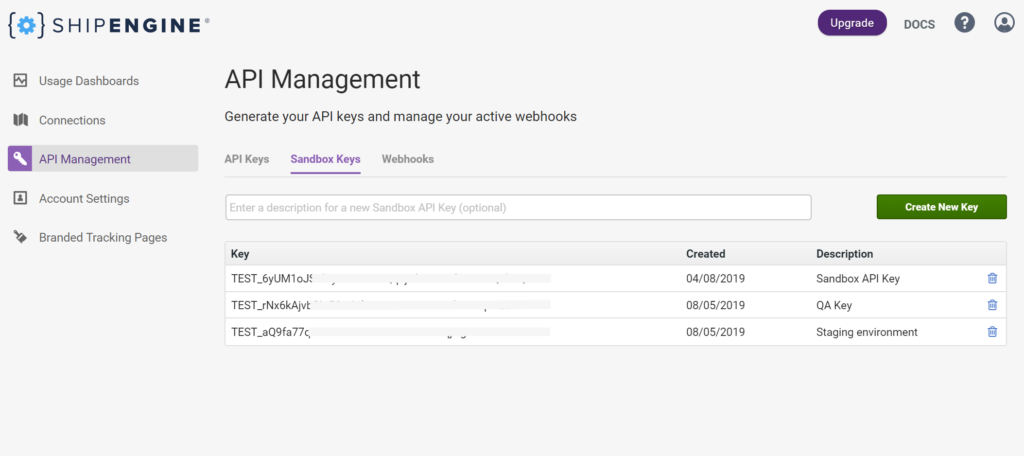The image size is (1024, 456).
Task: Click the Branded Tracking Pages tag icon
Action: pyautogui.click(x=20, y=237)
